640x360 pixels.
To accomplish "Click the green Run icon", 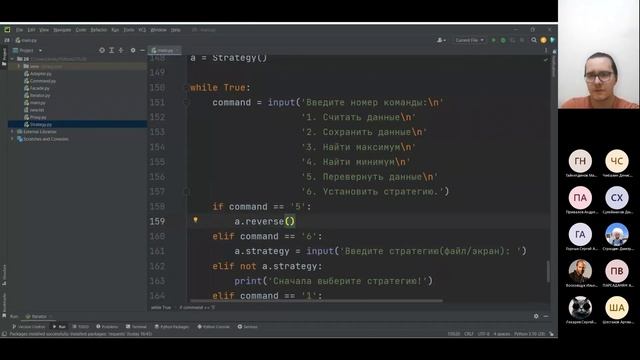I will point(493,40).
